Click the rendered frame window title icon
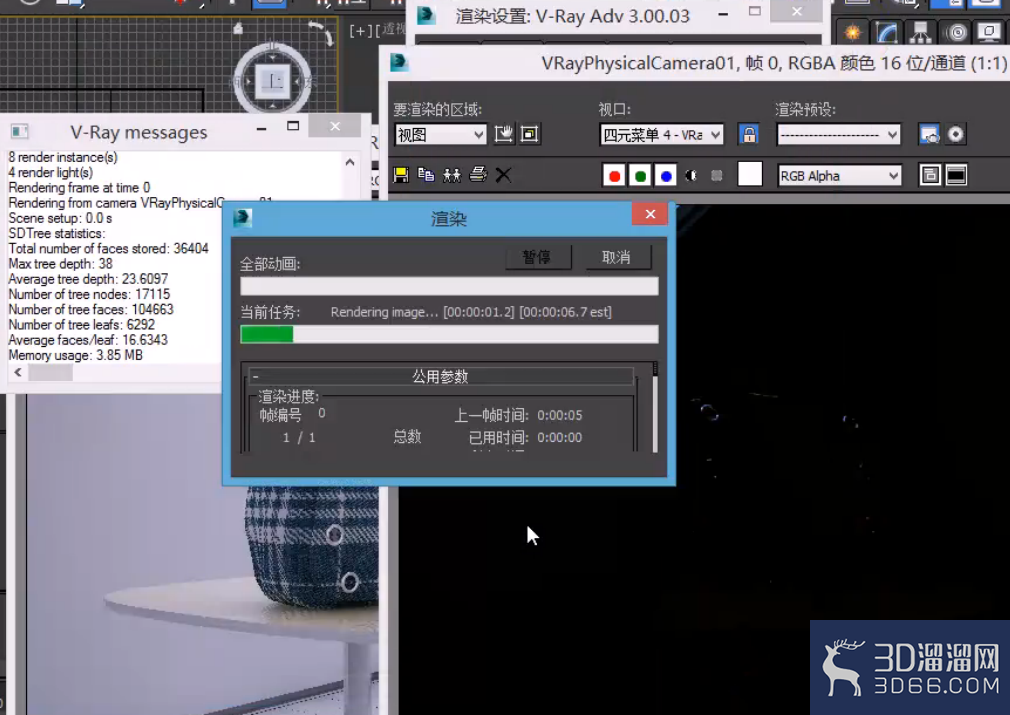The height and width of the screenshot is (715, 1010). [399, 62]
